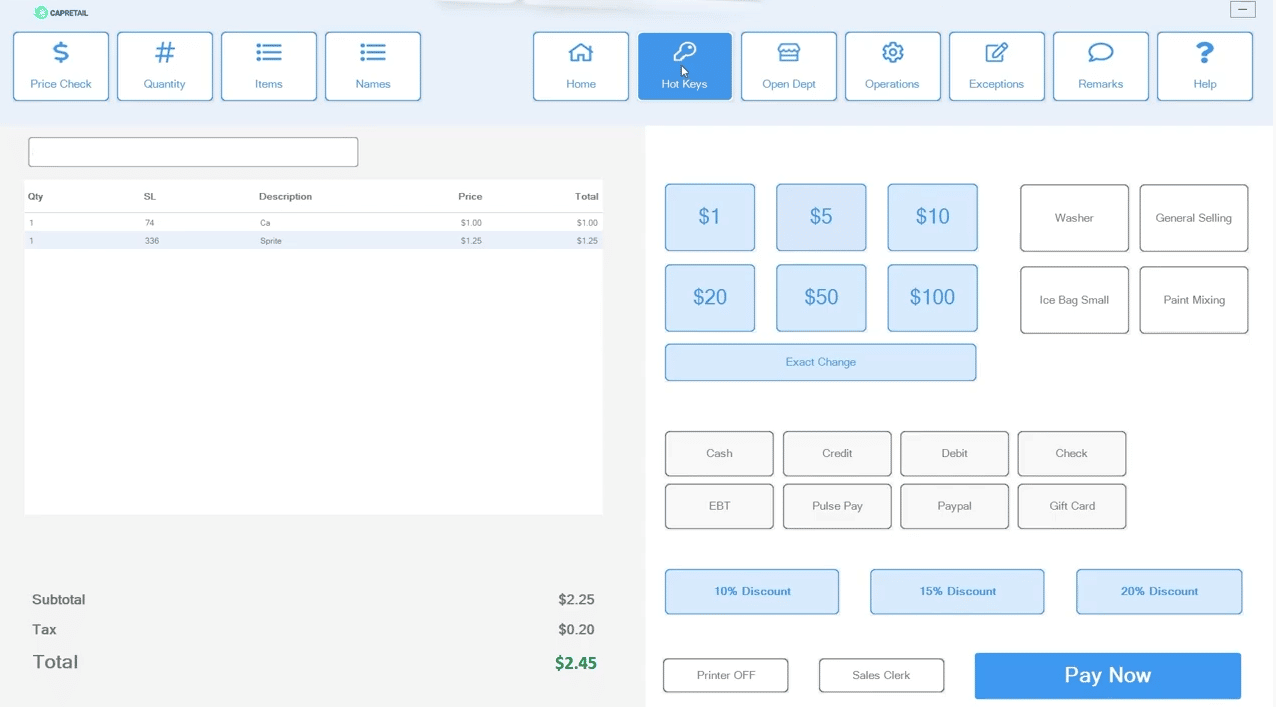Open the Items list
The height and width of the screenshot is (707, 1276).
point(269,66)
